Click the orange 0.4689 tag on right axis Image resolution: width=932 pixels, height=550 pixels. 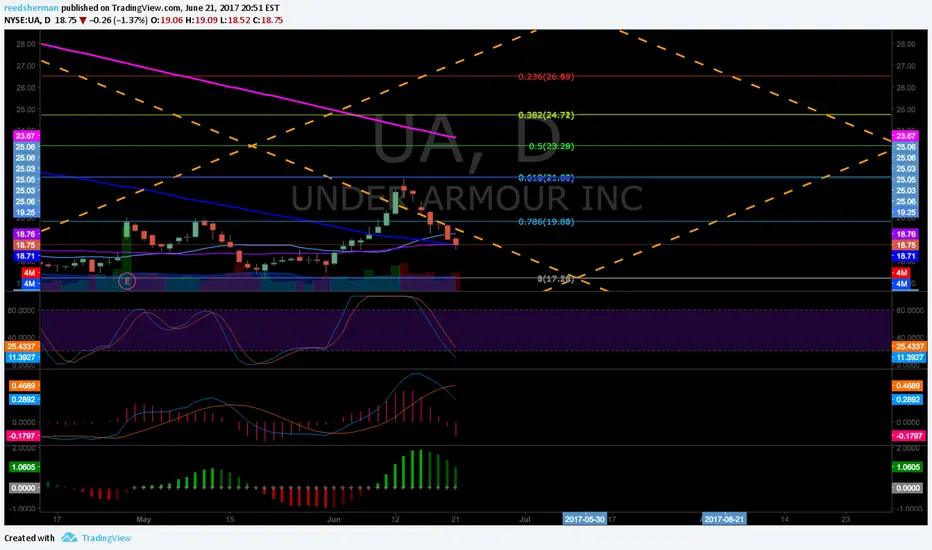tap(908, 386)
